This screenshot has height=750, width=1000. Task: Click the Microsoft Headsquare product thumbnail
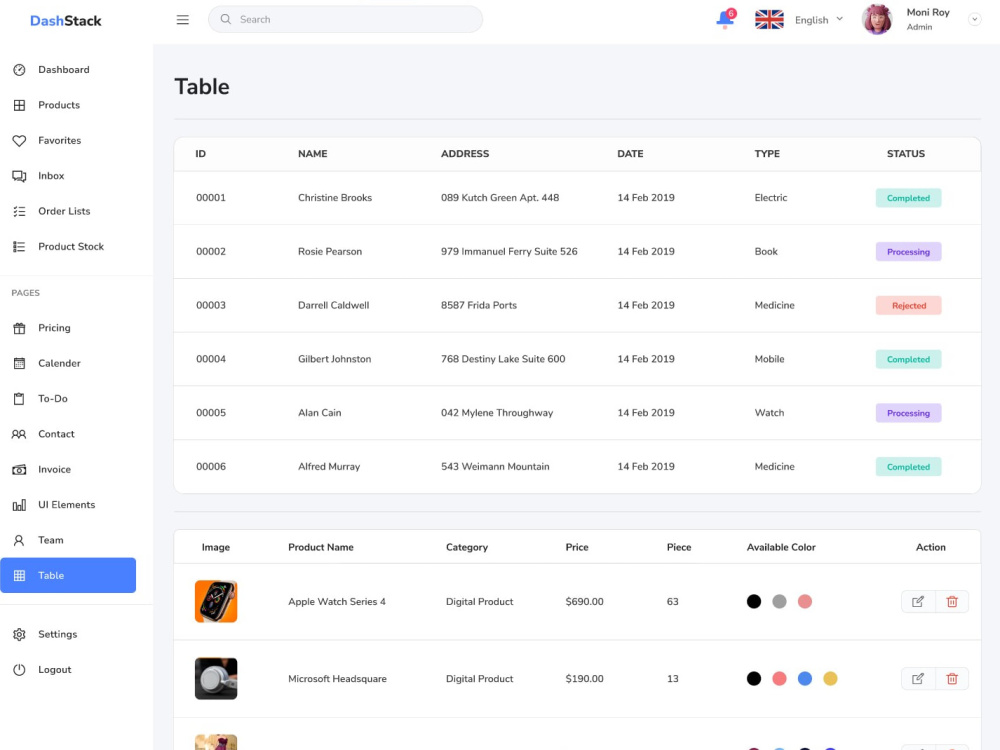[216, 679]
